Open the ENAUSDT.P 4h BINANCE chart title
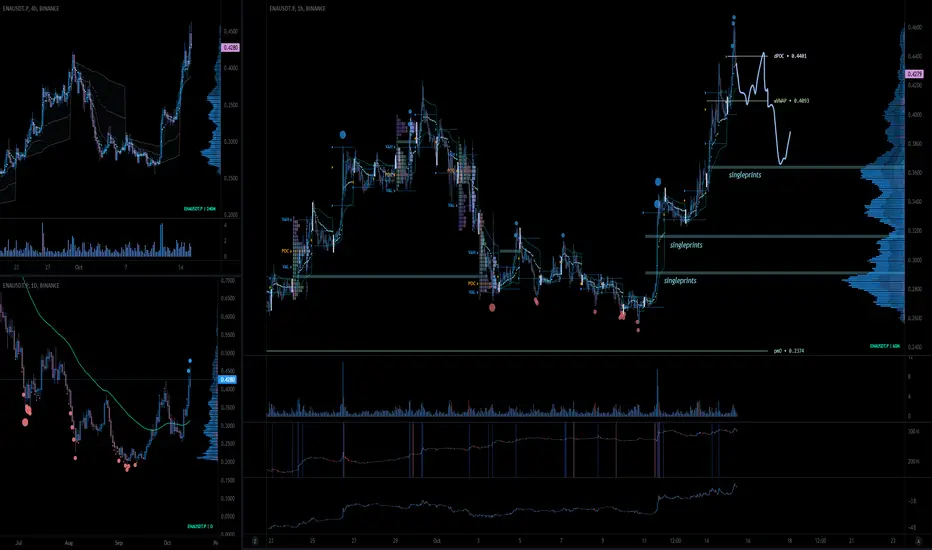The height and width of the screenshot is (550, 932). (30, 8)
